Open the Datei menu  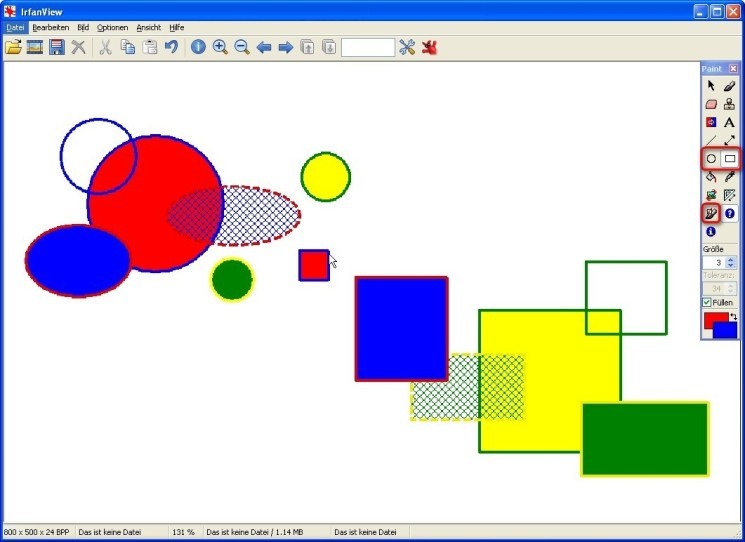15,28
